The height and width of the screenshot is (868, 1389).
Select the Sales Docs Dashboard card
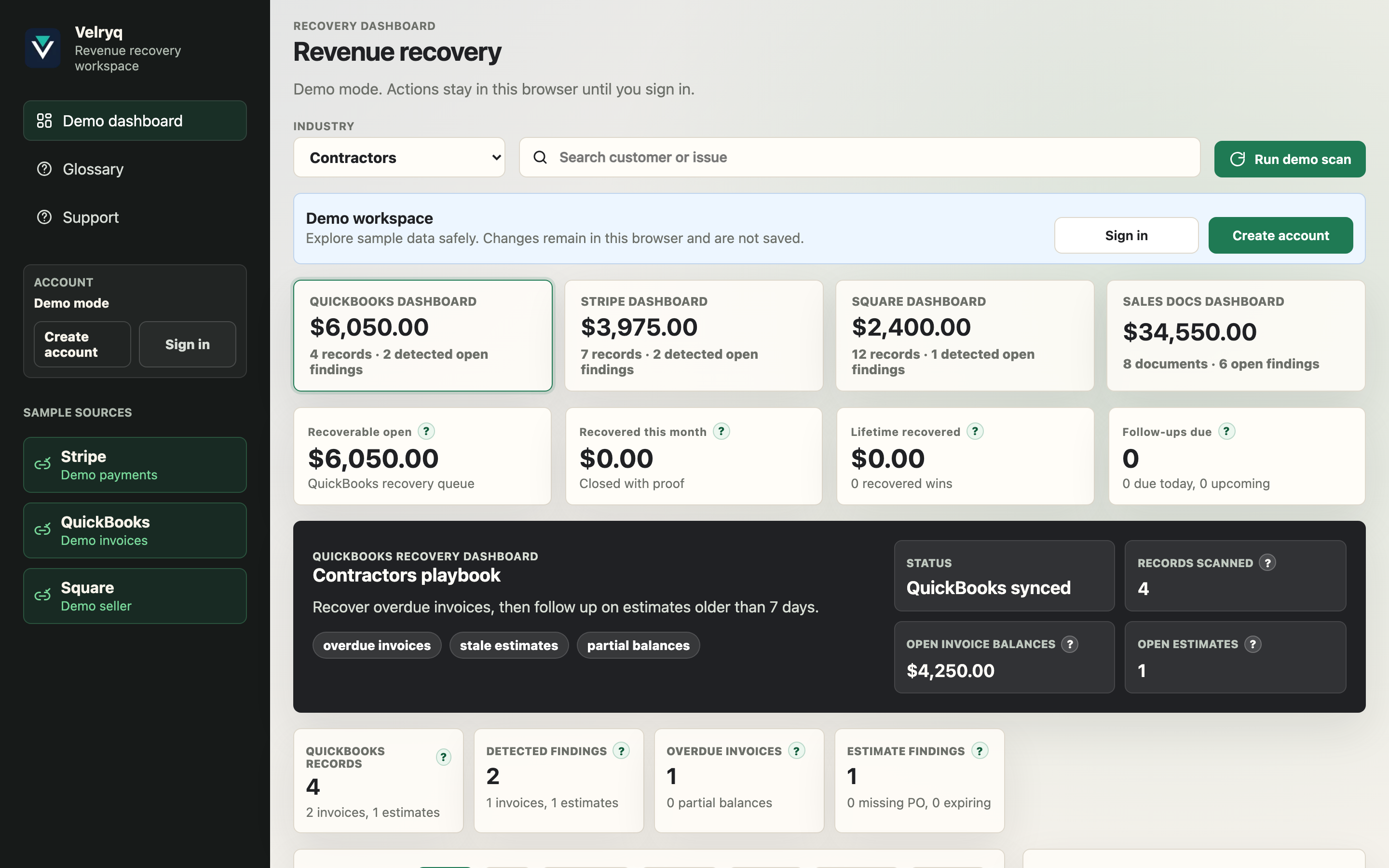[1236, 336]
